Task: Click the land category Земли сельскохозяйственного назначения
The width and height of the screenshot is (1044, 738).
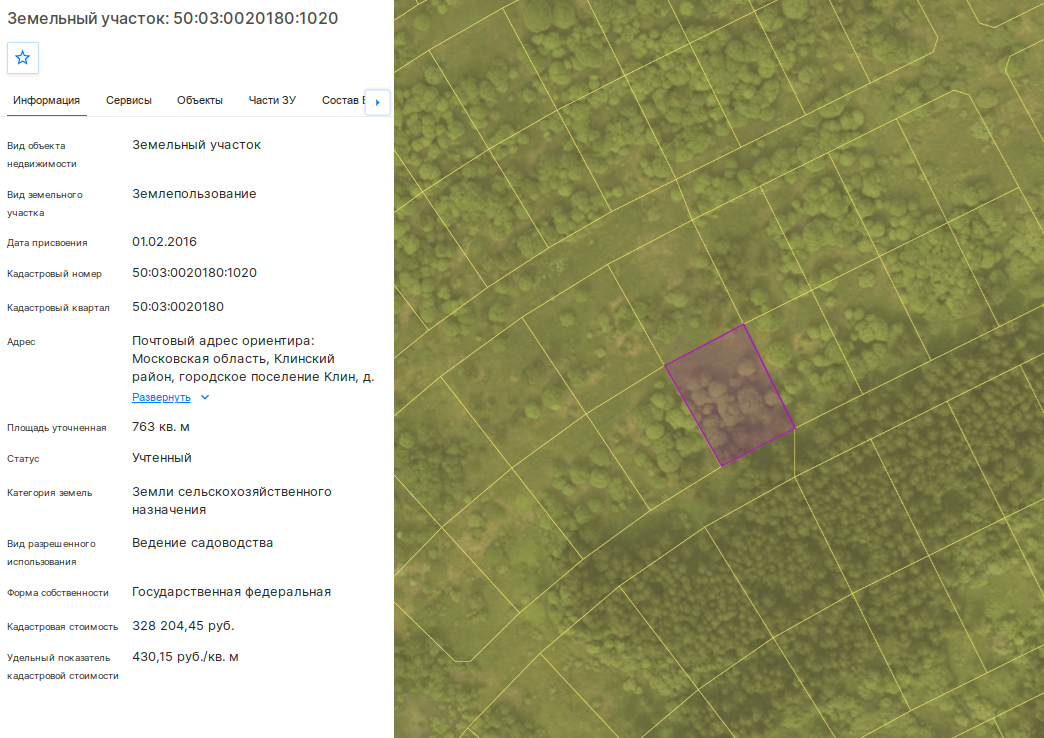Action: [x=232, y=501]
